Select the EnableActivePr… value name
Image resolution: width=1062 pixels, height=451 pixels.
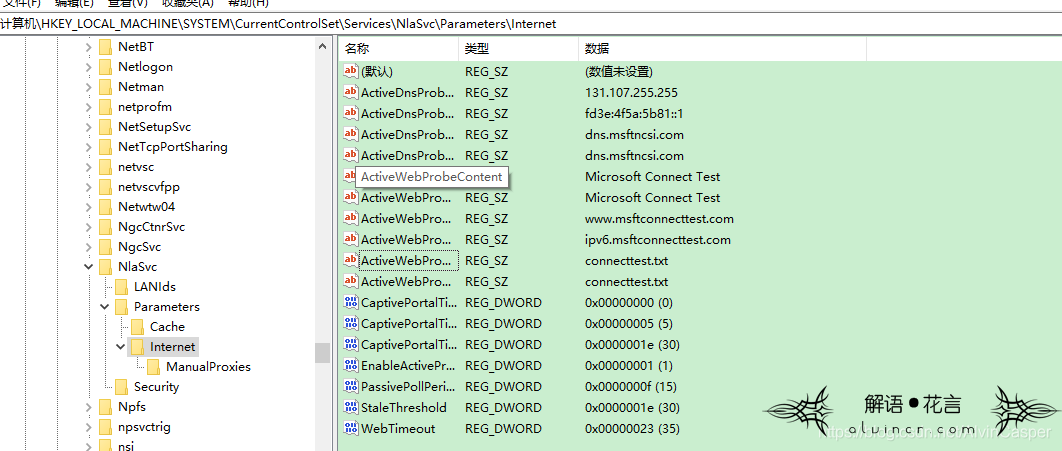tap(408, 365)
